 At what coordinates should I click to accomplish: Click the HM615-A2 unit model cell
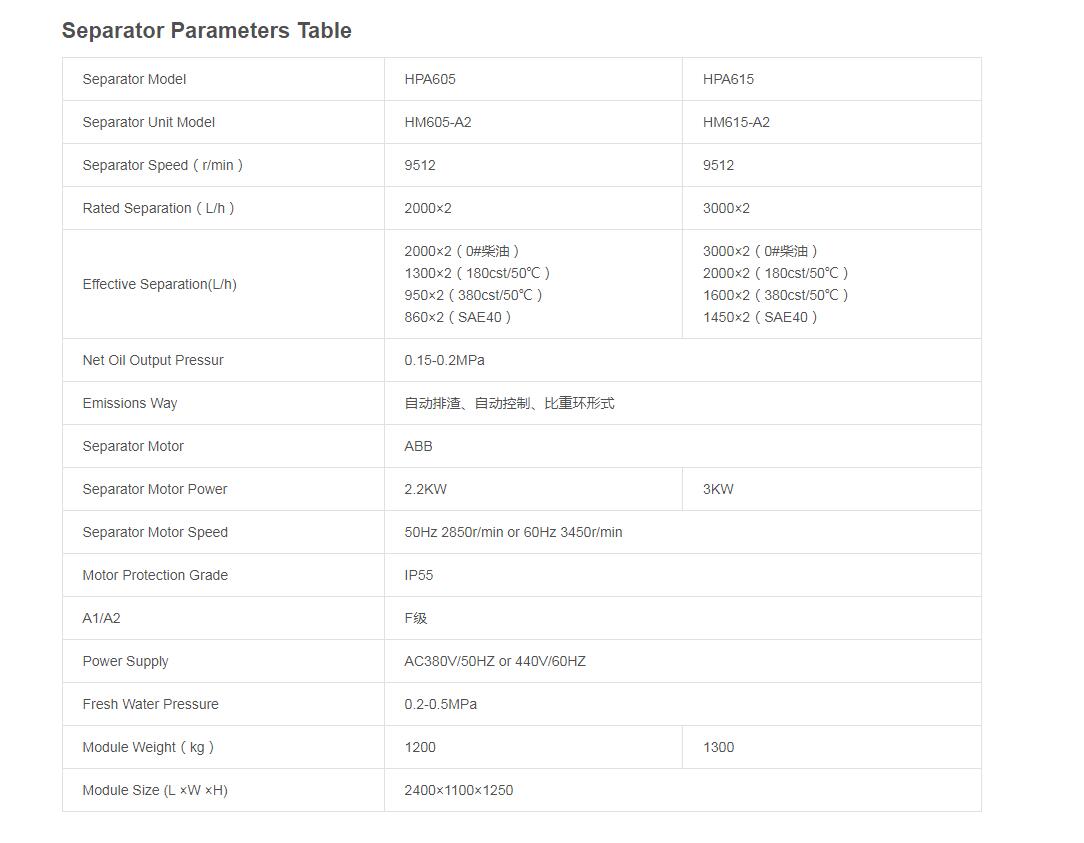pyautogui.click(x=736, y=122)
